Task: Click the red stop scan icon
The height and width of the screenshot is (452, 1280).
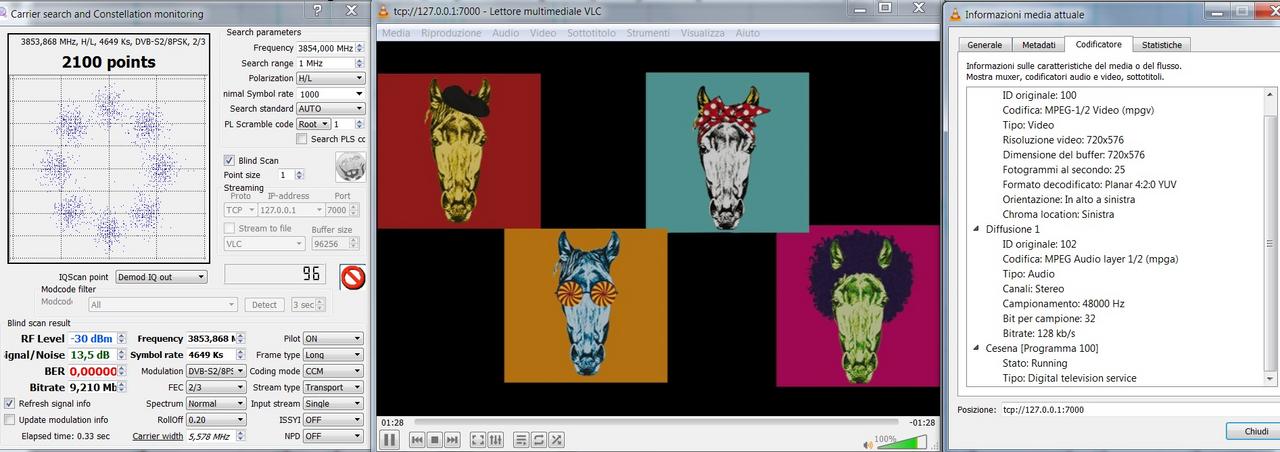Action: [353, 276]
